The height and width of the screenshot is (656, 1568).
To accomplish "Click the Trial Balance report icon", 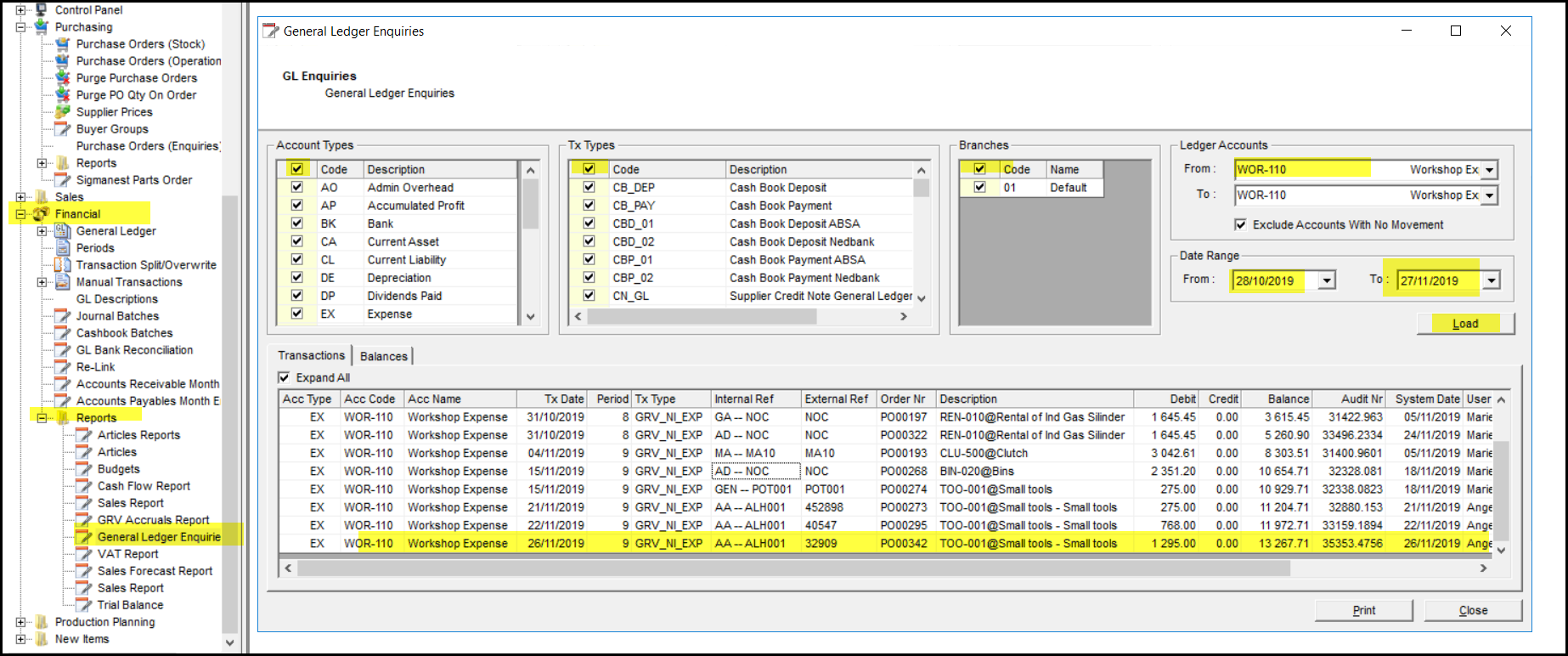I will [83, 605].
